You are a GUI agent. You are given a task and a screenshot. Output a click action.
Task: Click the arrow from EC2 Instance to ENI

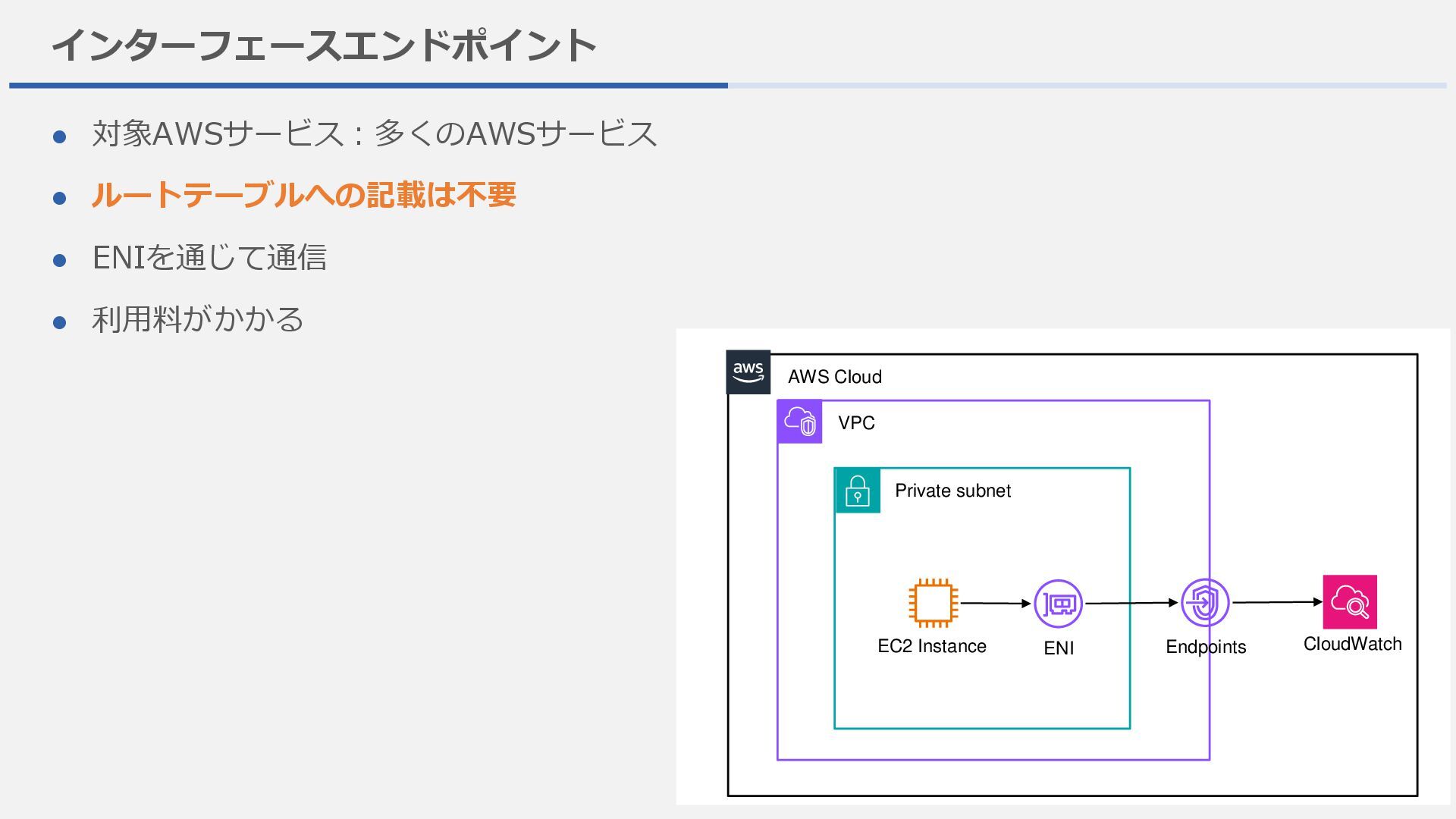pyautogui.click(x=996, y=604)
